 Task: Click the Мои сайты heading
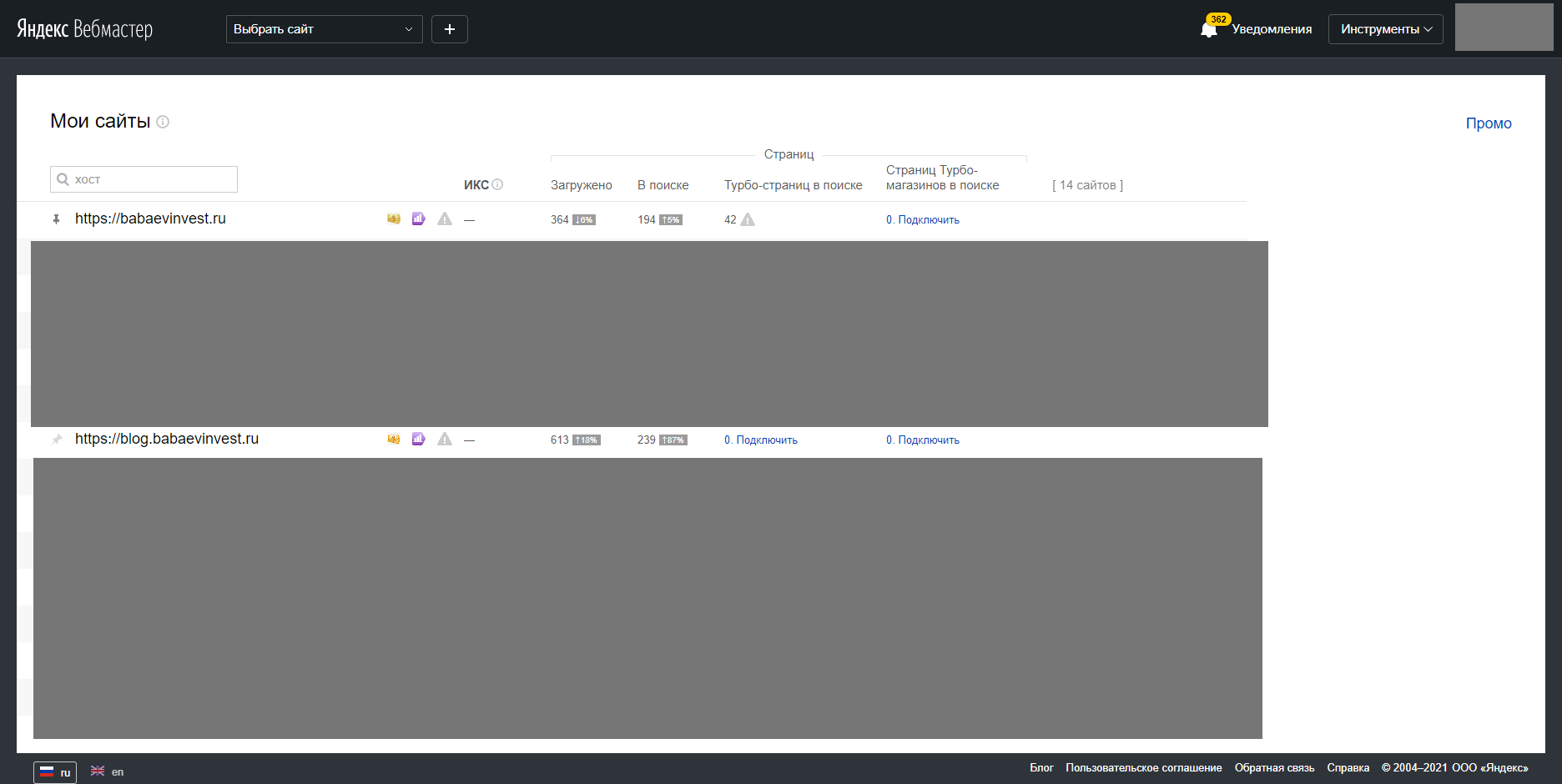click(x=100, y=121)
